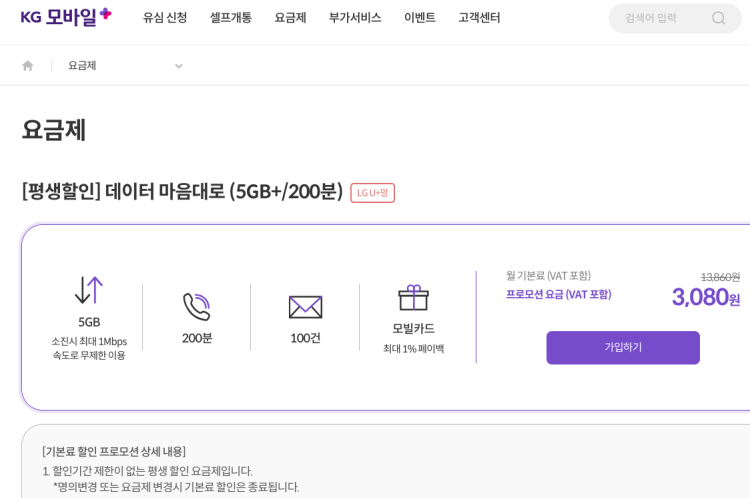Click the magnifier search icon
This screenshot has width=750, height=498.
click(x=718, y=18)
